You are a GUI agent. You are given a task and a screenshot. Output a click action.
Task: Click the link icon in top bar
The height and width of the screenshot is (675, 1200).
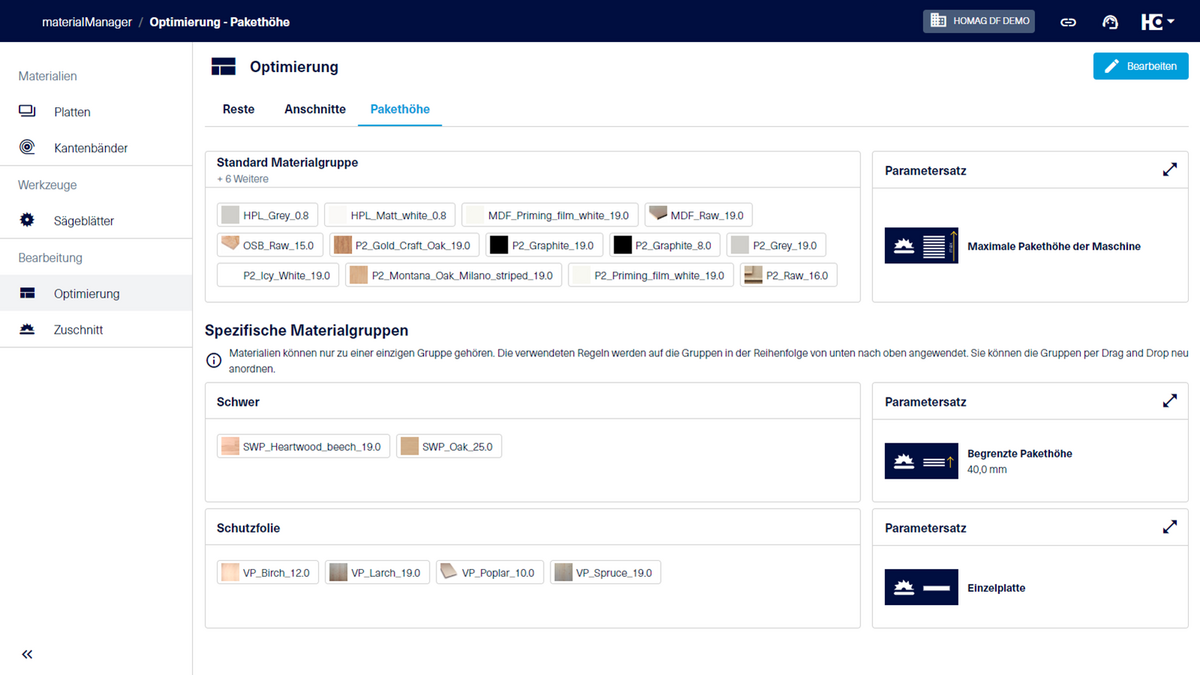(x=1068, y=21)
